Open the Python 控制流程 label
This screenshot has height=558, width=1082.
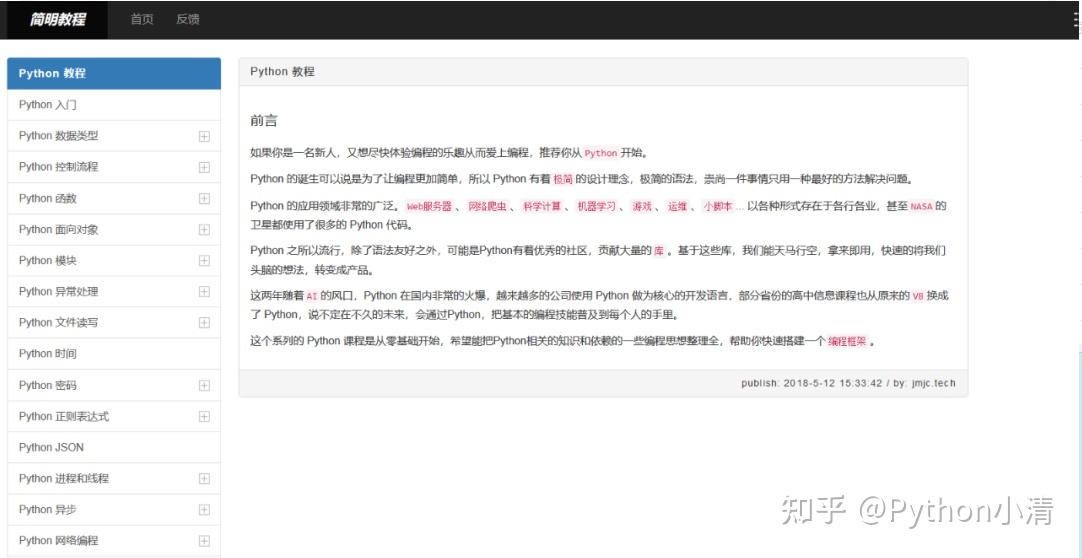(x=59, y=167)
